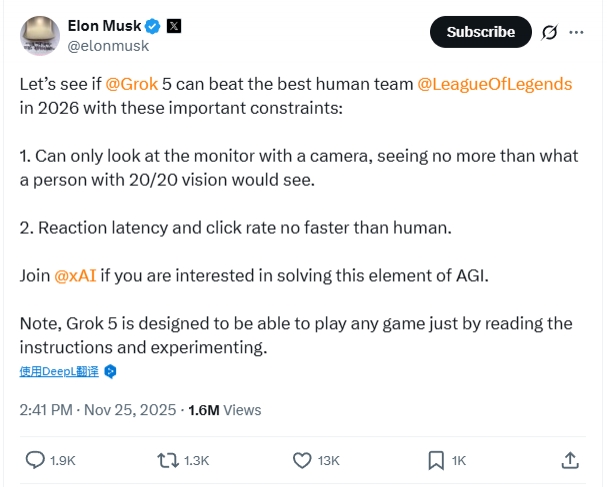The image size is (607, 487).
Task: Like the post with the heart icon
Action: pos(303,460)
